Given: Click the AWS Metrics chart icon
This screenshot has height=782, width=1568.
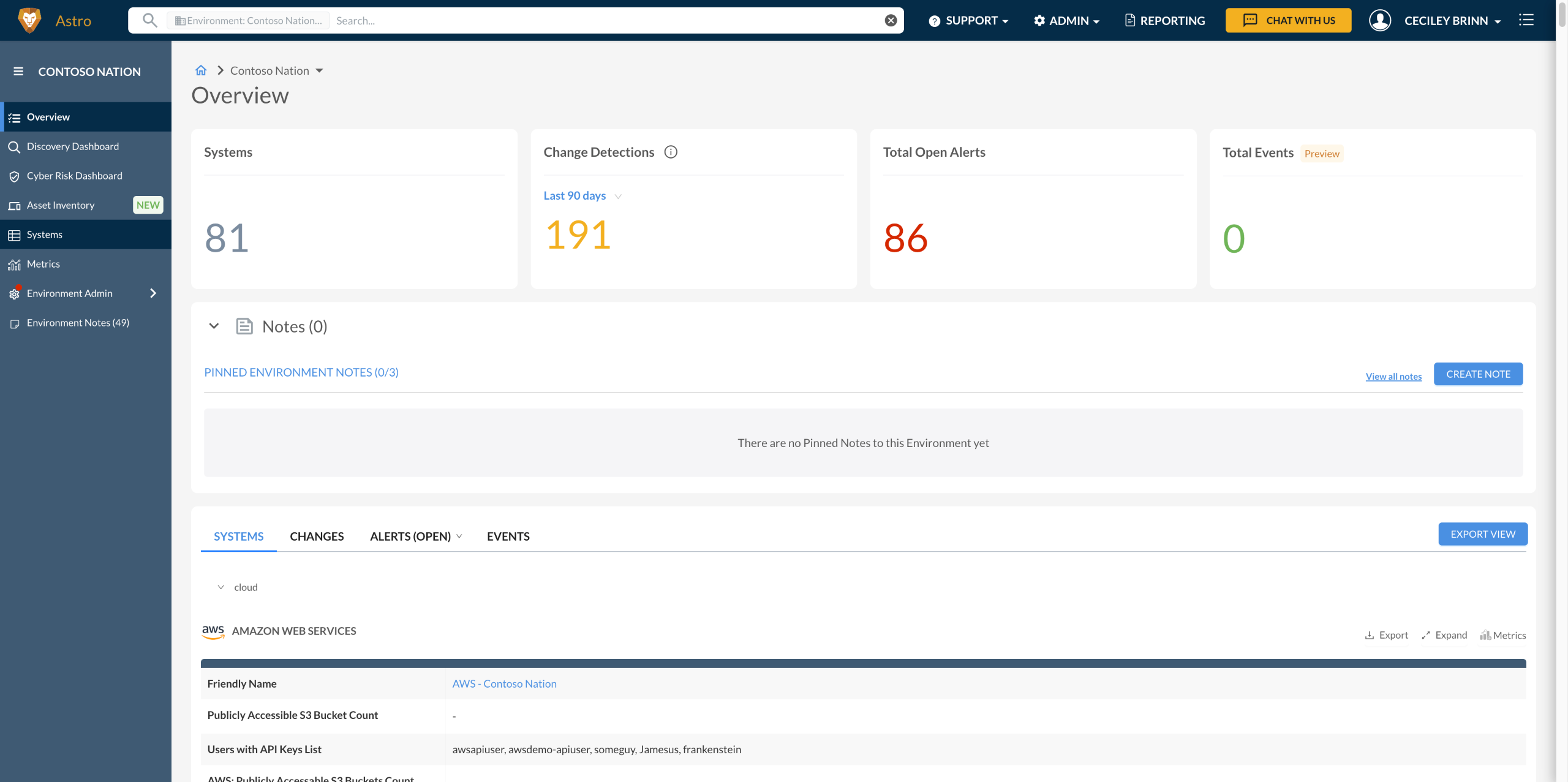Looking at the screenshot, I should (x=1485, y=635).
